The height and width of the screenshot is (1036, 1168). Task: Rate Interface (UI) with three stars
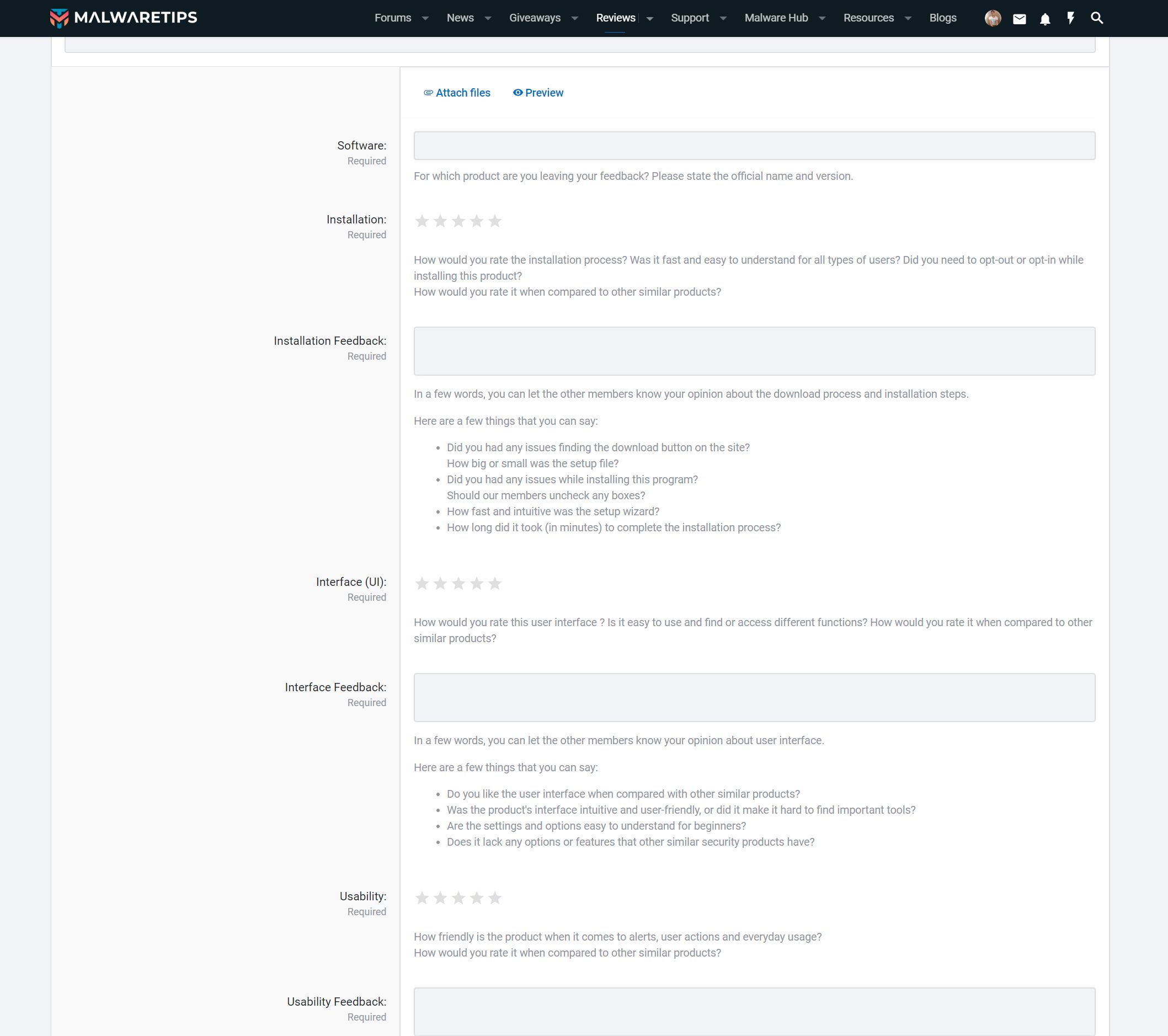click(x=458, y=584)
